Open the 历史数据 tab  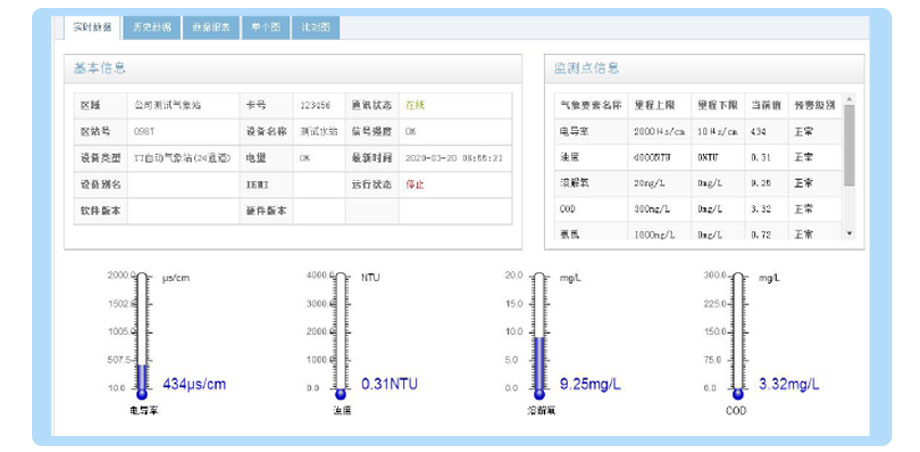(153, 27)
